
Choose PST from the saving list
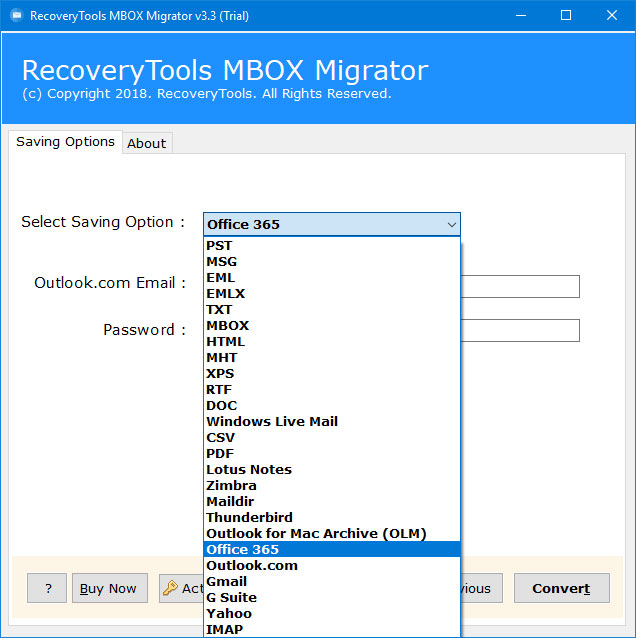pos(332,246)
